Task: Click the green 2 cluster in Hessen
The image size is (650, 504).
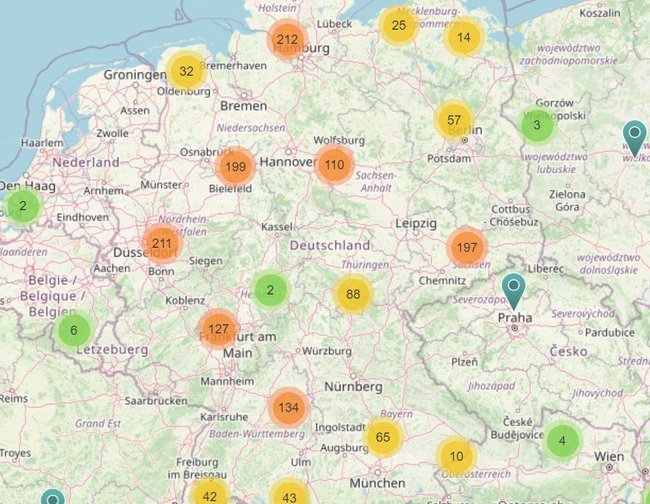Action: point(270,290)
